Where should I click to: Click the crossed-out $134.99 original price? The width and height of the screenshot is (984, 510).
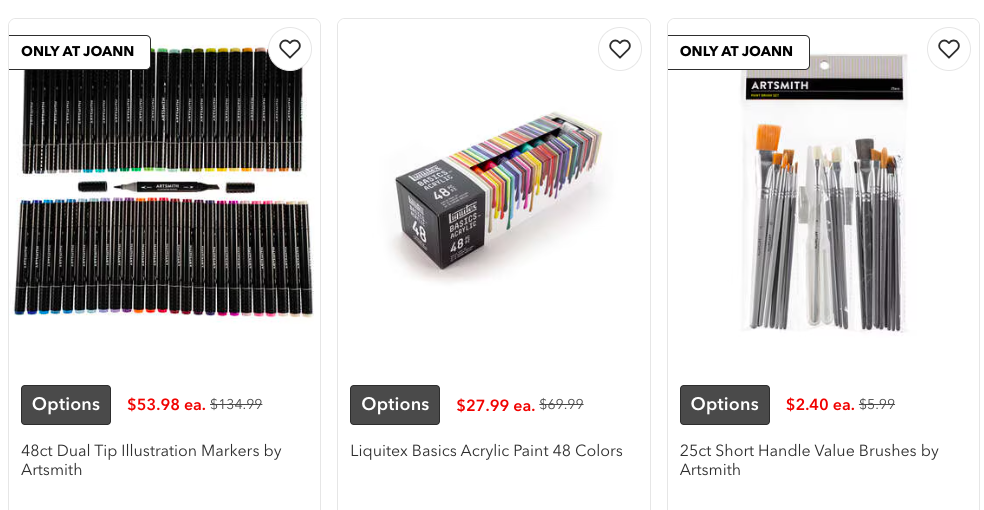point(236,404)
